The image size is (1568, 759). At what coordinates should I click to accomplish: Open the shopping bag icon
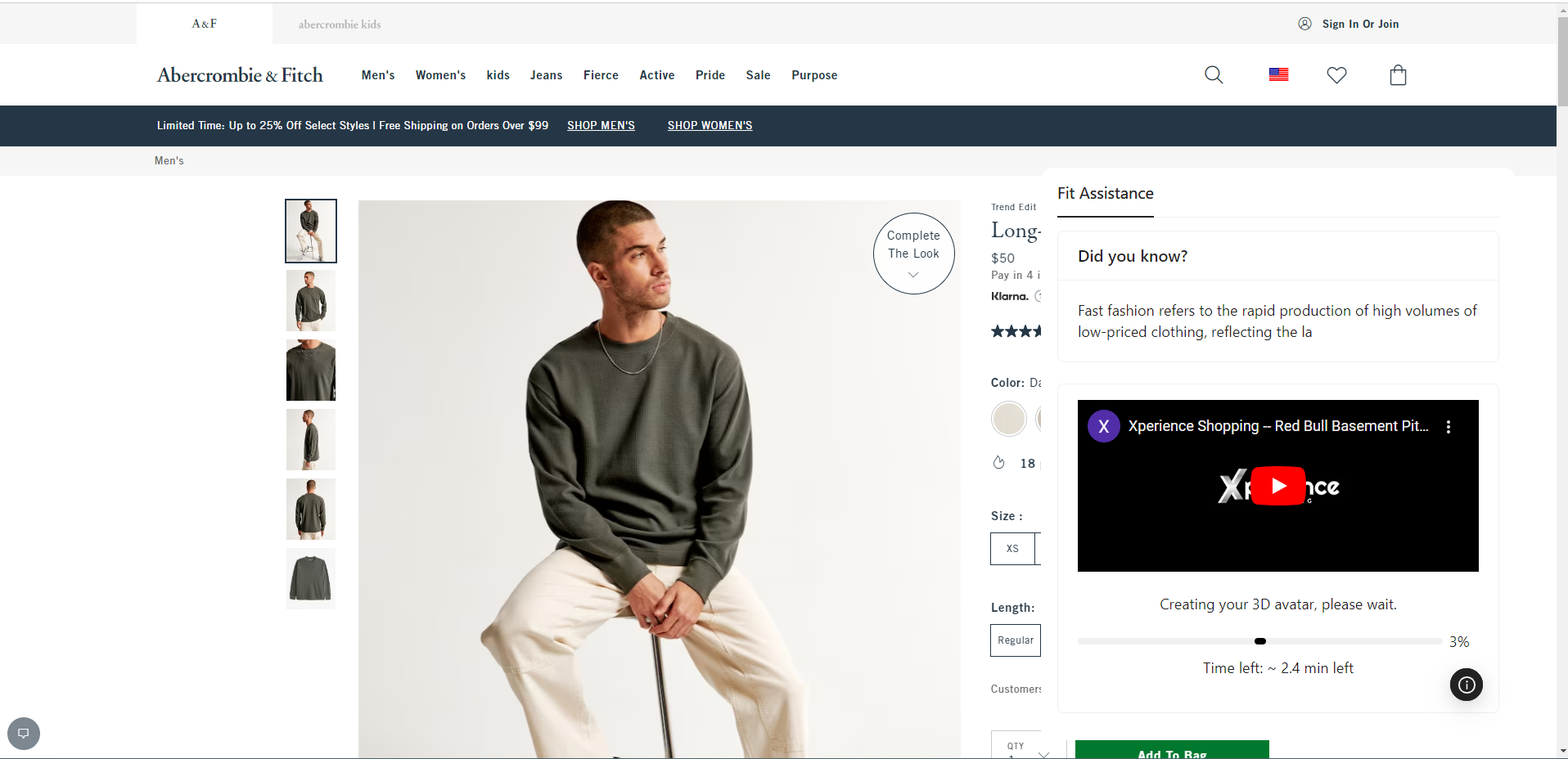pyautogui.click(x=1398, y=75)
